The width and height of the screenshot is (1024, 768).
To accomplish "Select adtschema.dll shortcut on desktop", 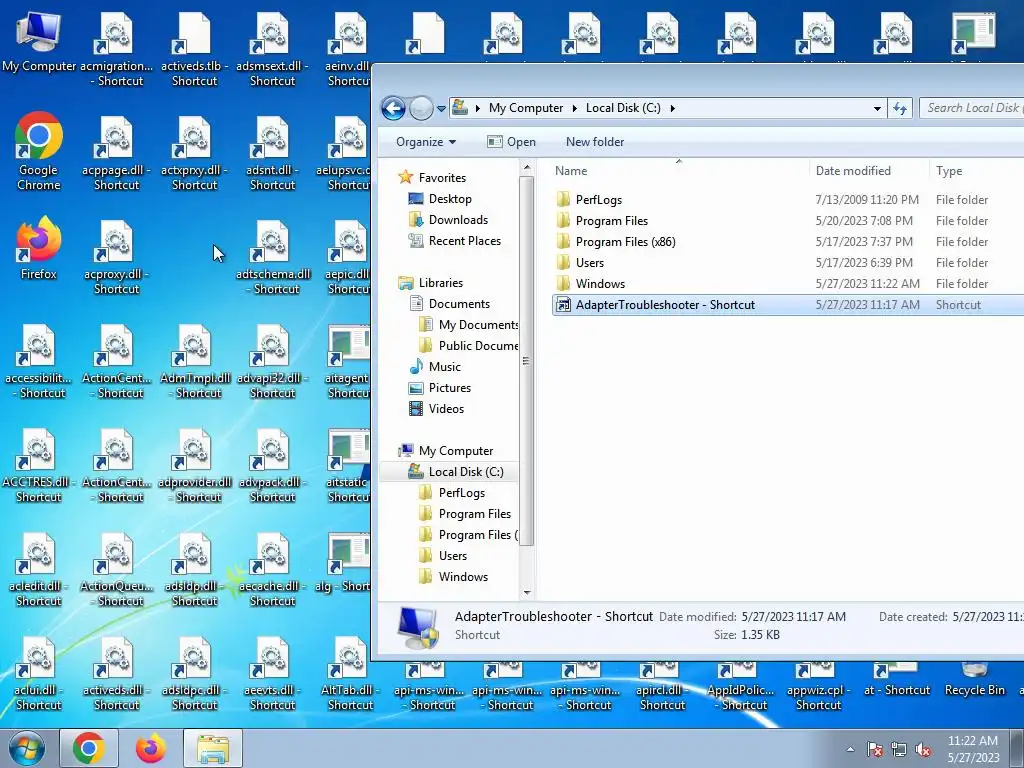I will coord(273,258).
